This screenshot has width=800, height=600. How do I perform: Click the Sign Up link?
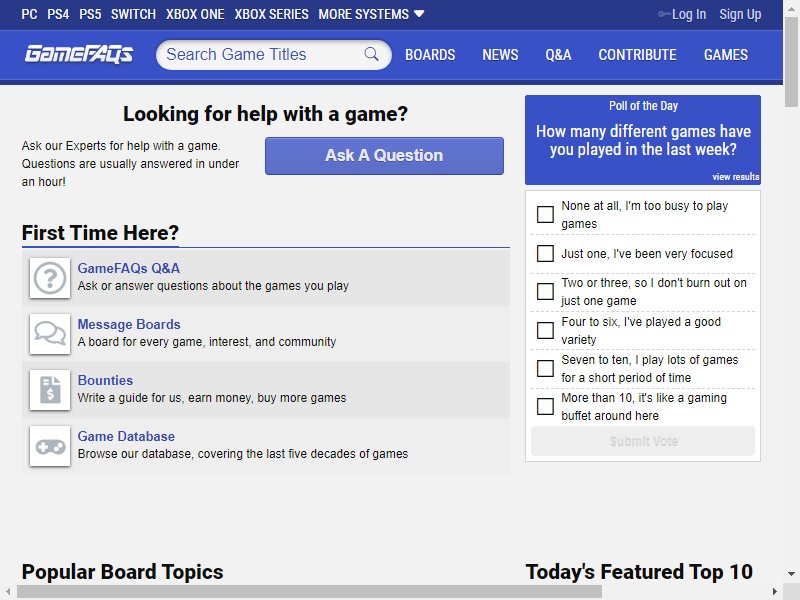(x=740, y=14)
